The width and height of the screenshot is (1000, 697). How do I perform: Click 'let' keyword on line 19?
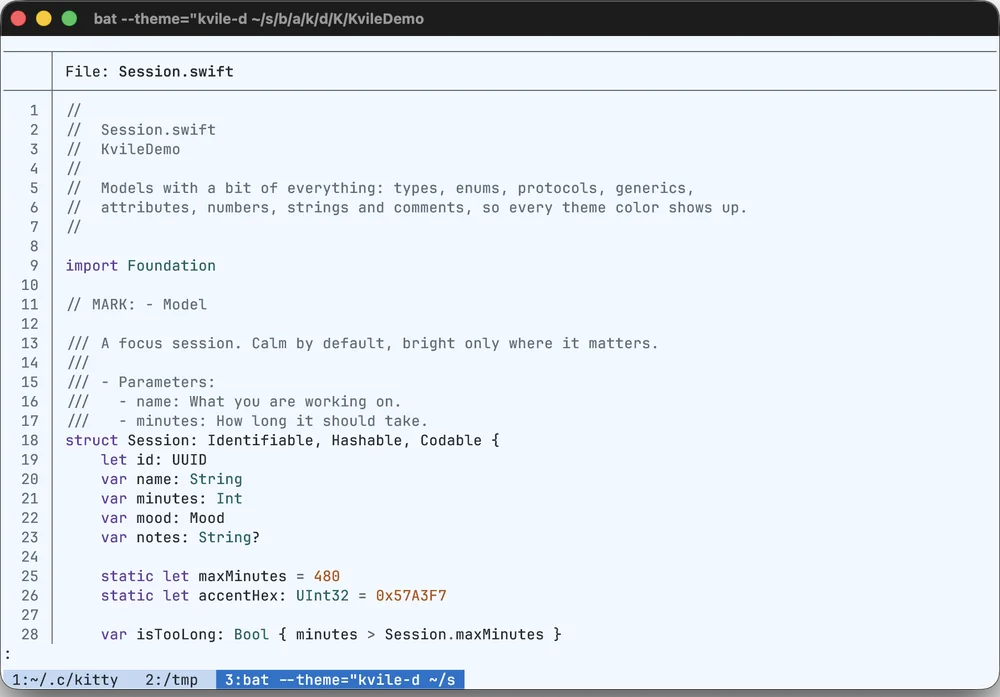coord(114,460)
